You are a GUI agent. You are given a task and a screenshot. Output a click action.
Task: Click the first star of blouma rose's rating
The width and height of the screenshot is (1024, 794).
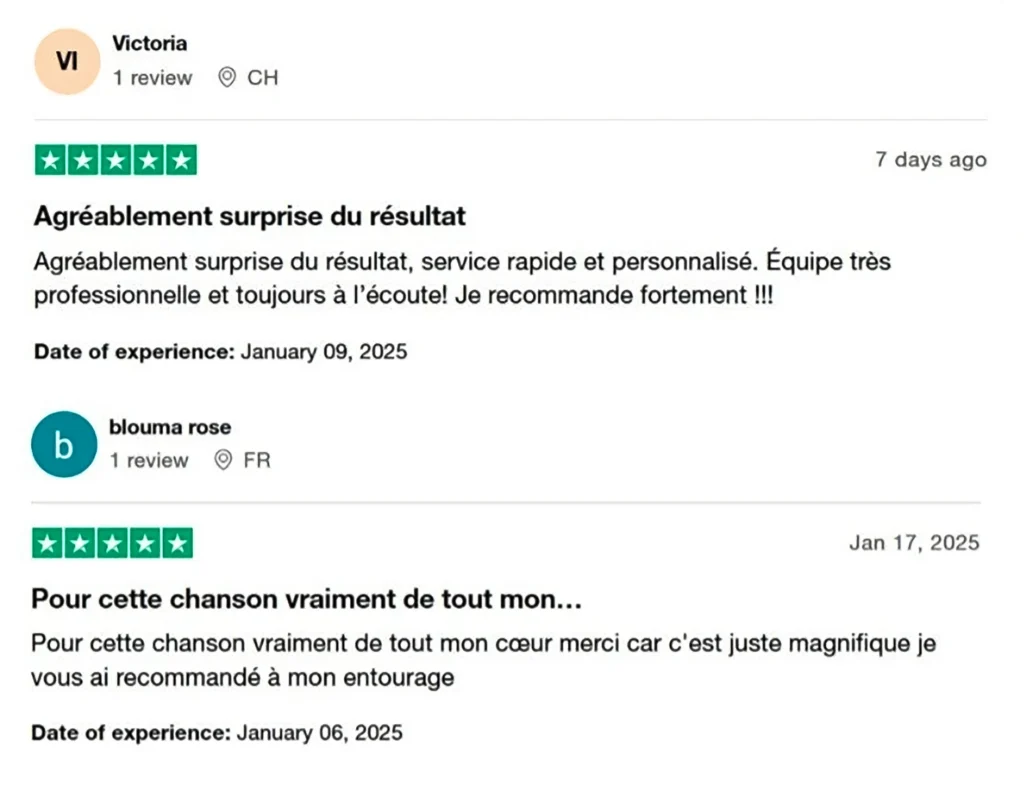click(47, 543)
